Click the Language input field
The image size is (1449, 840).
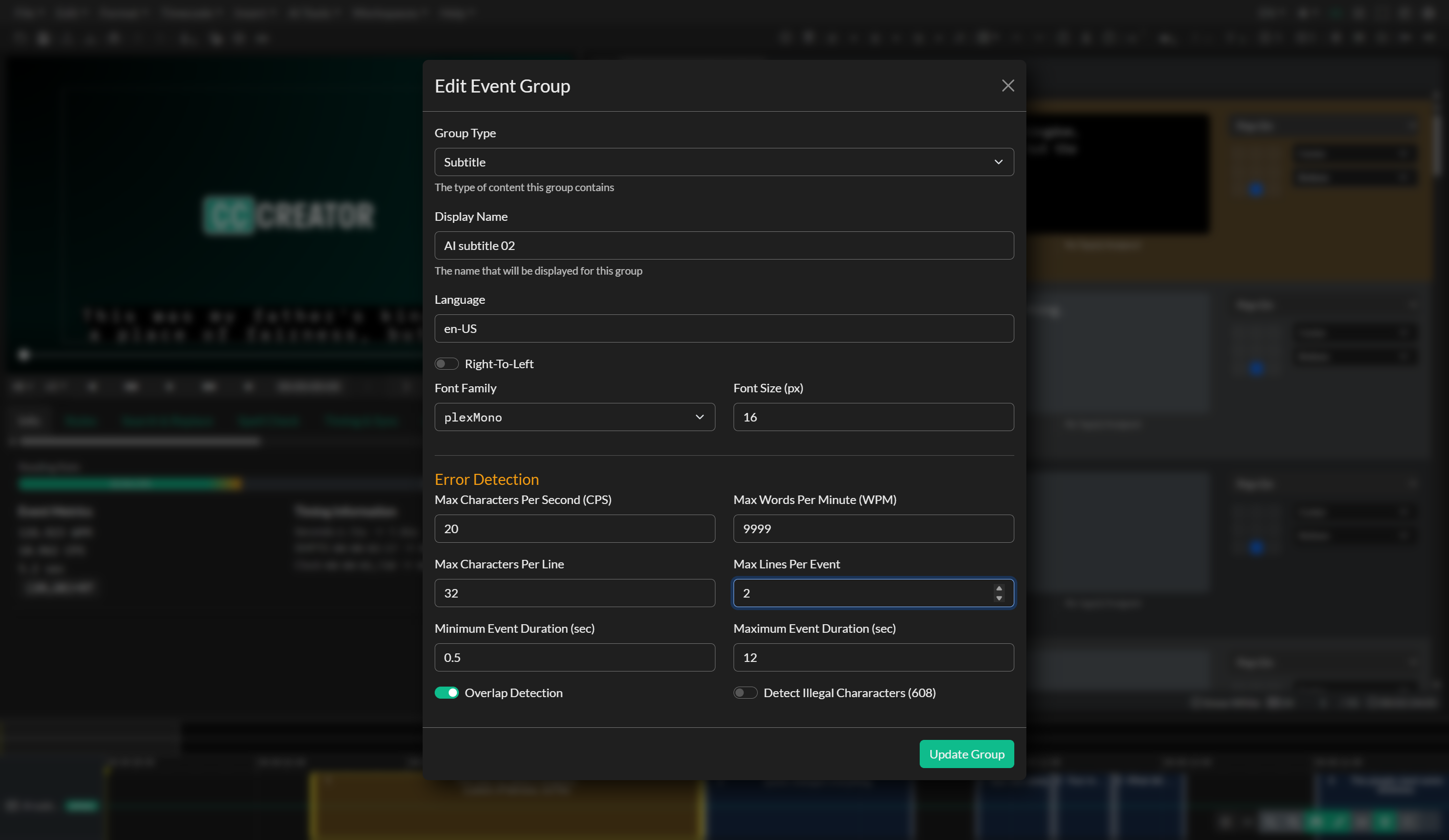pos(724,328)
